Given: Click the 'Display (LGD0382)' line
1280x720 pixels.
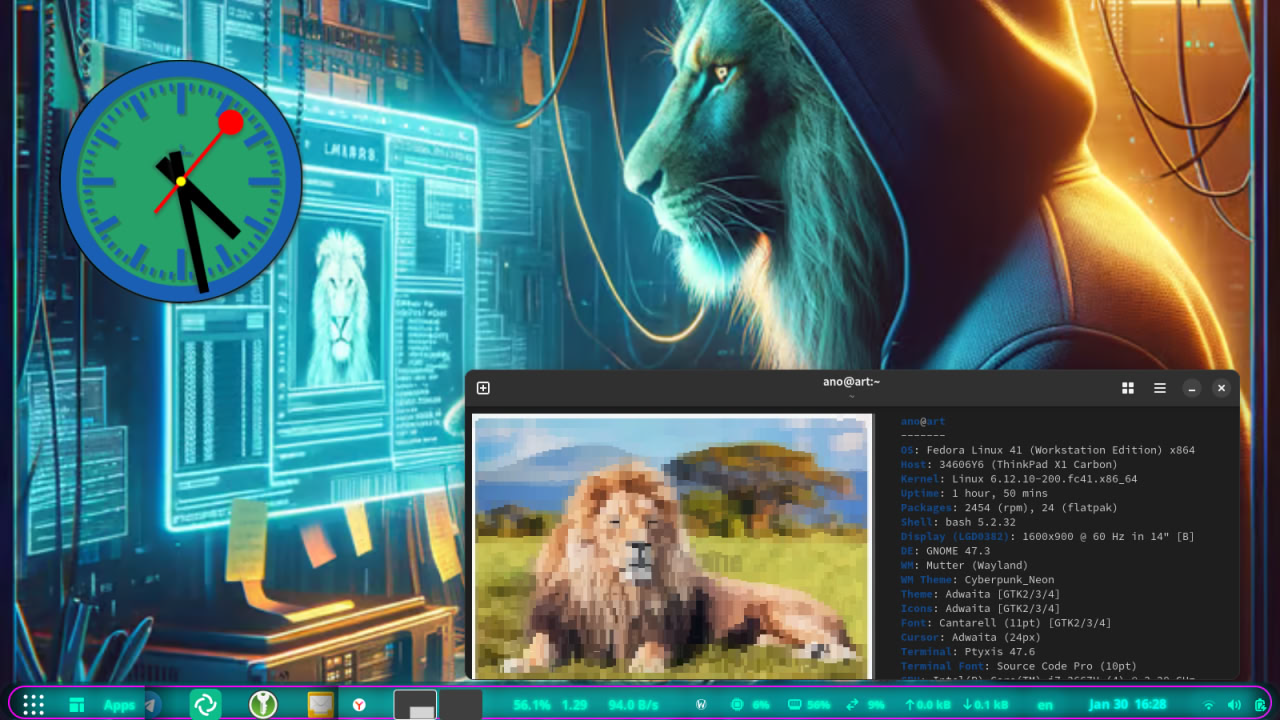Looking at the screenshot, I should 1047,536.
